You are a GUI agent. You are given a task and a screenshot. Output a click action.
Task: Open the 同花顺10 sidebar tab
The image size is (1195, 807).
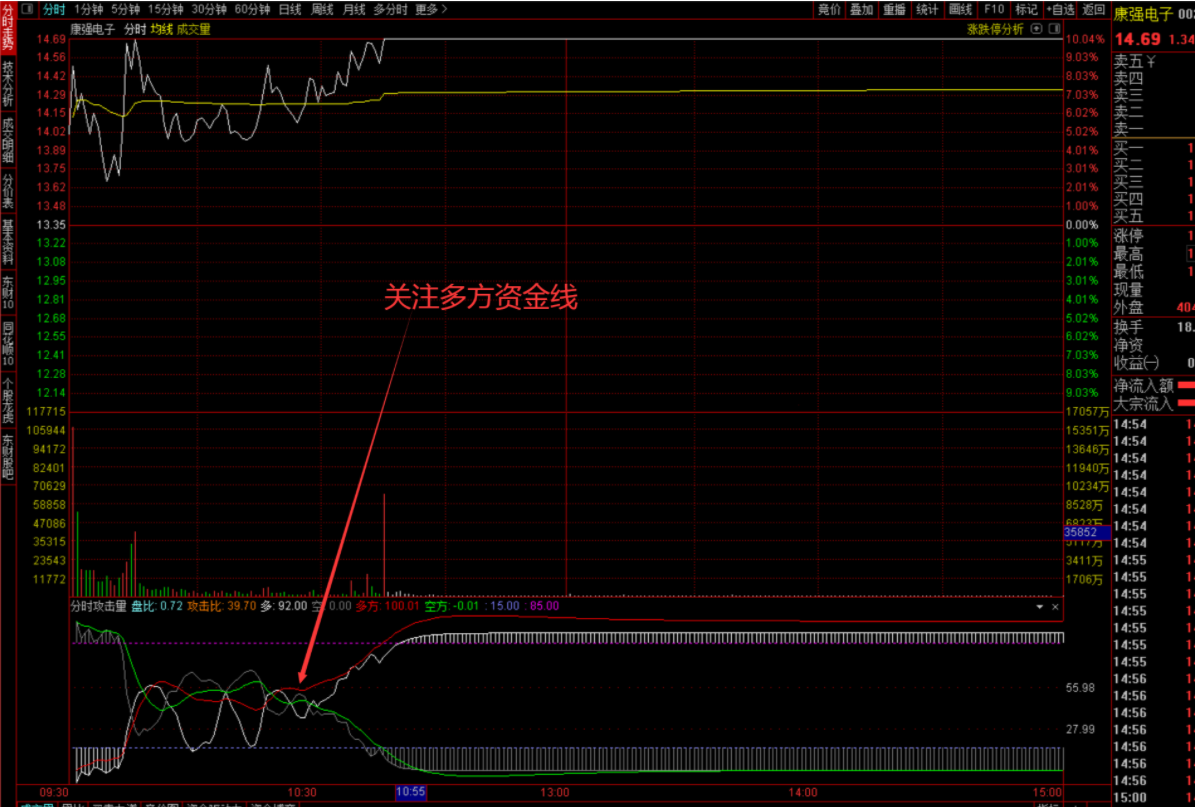pos(8,344)
